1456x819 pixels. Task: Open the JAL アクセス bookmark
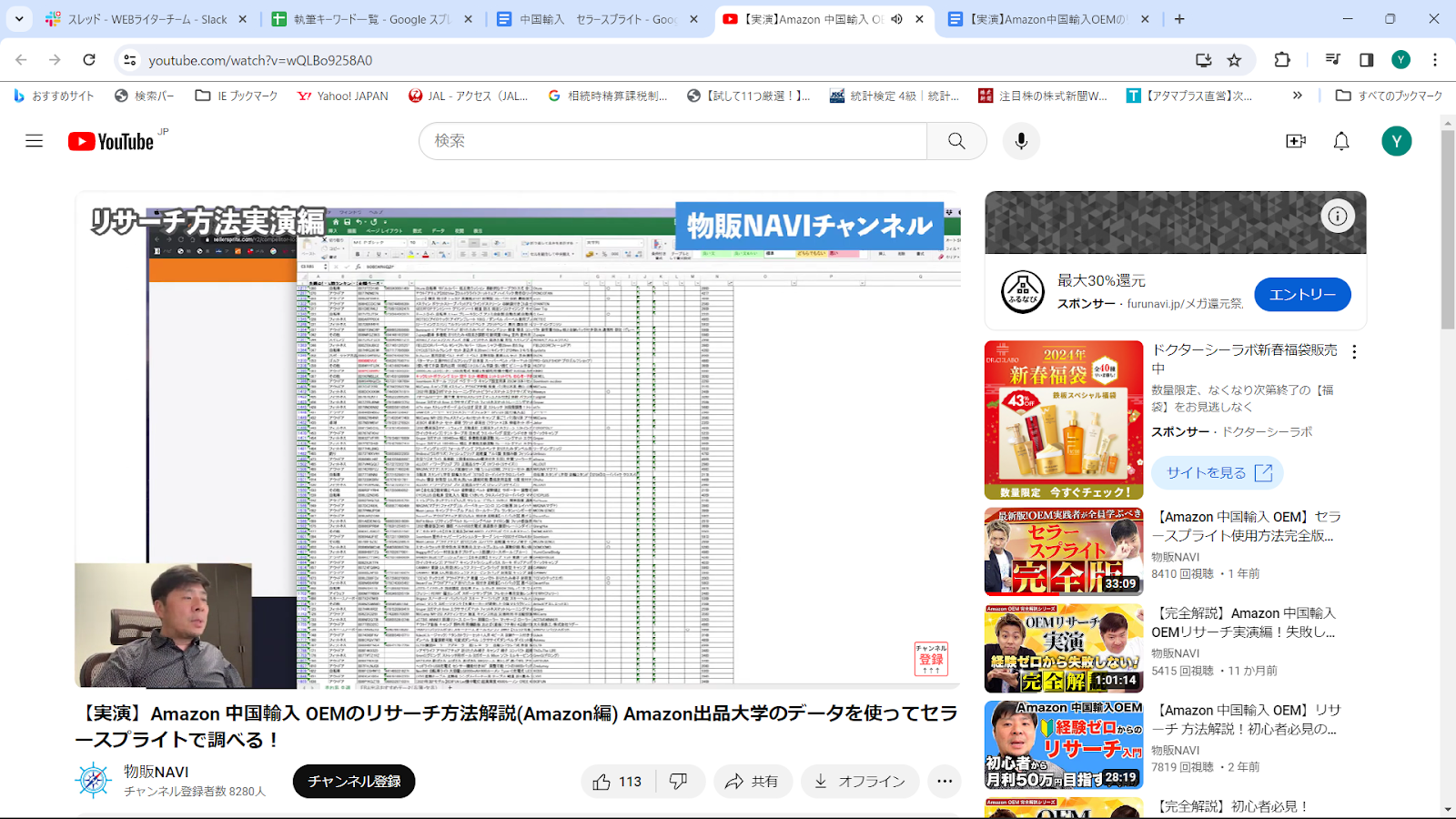(x=468, y=96)
